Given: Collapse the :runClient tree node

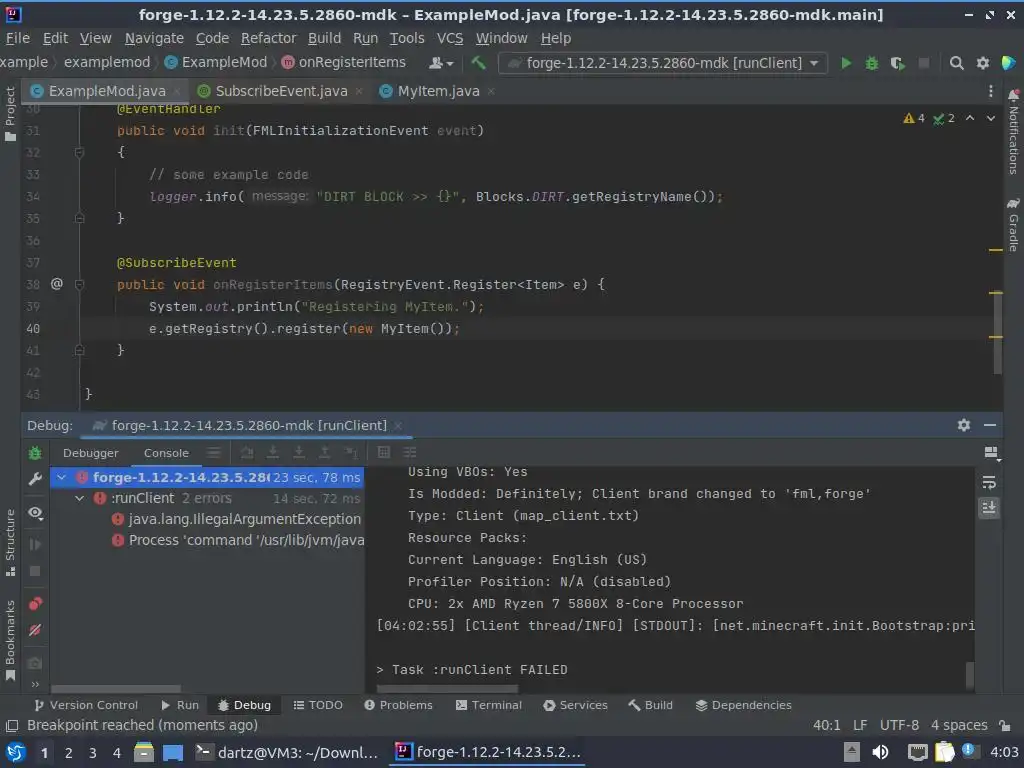Looking at the screenshot, I should 80,498.
